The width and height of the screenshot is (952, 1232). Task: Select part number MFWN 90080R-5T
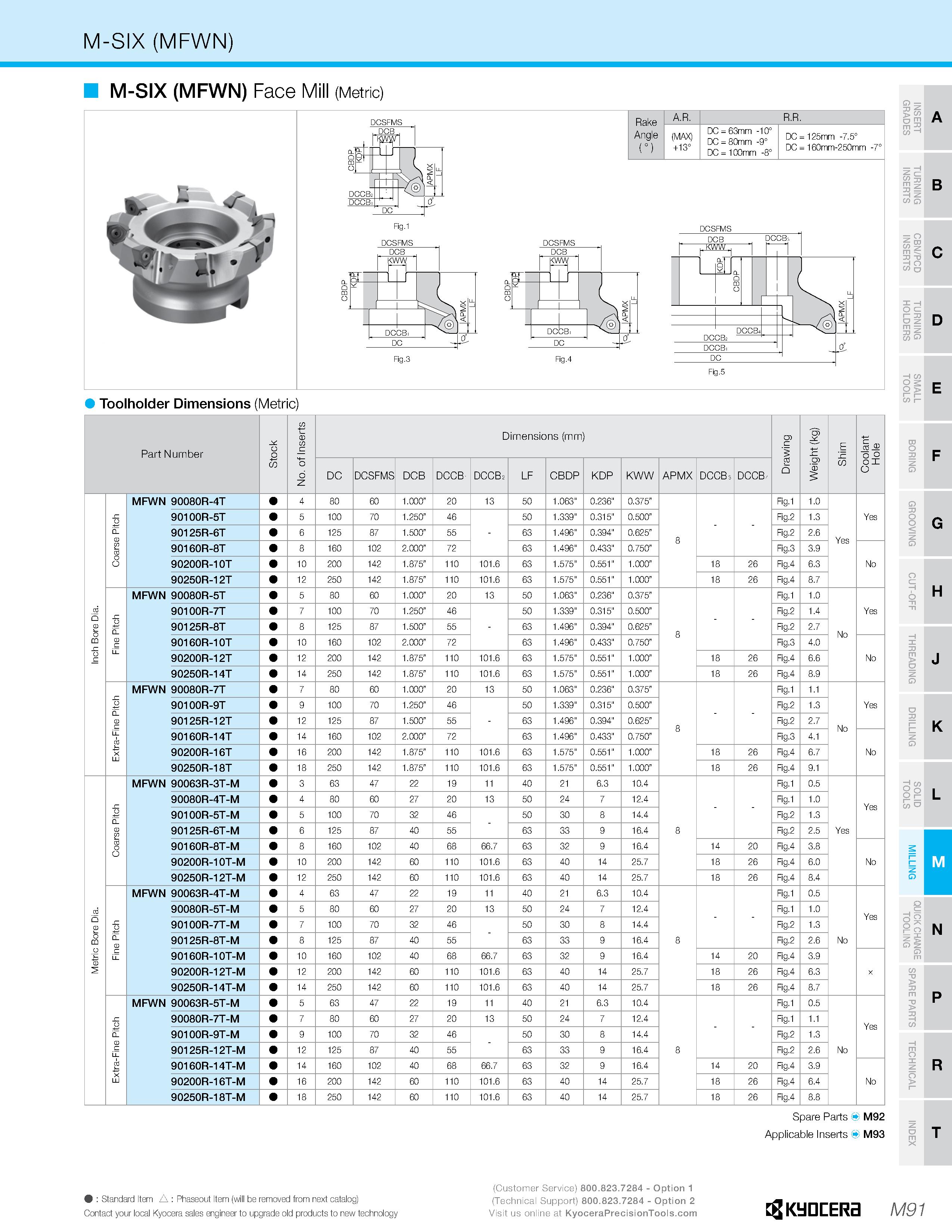coord(178,595)
